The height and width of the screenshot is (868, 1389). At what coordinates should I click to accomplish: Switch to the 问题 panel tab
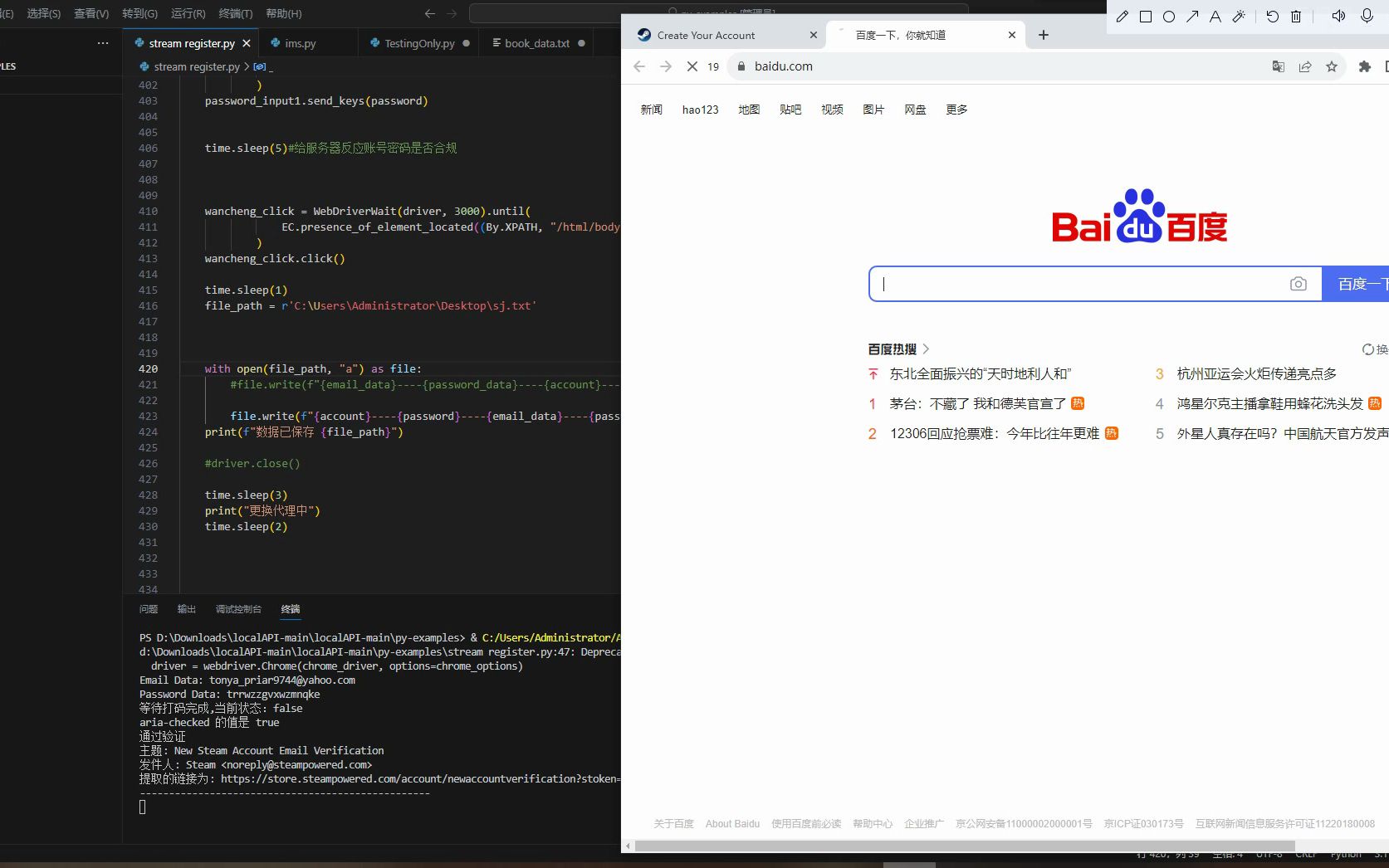coord(149,609)
